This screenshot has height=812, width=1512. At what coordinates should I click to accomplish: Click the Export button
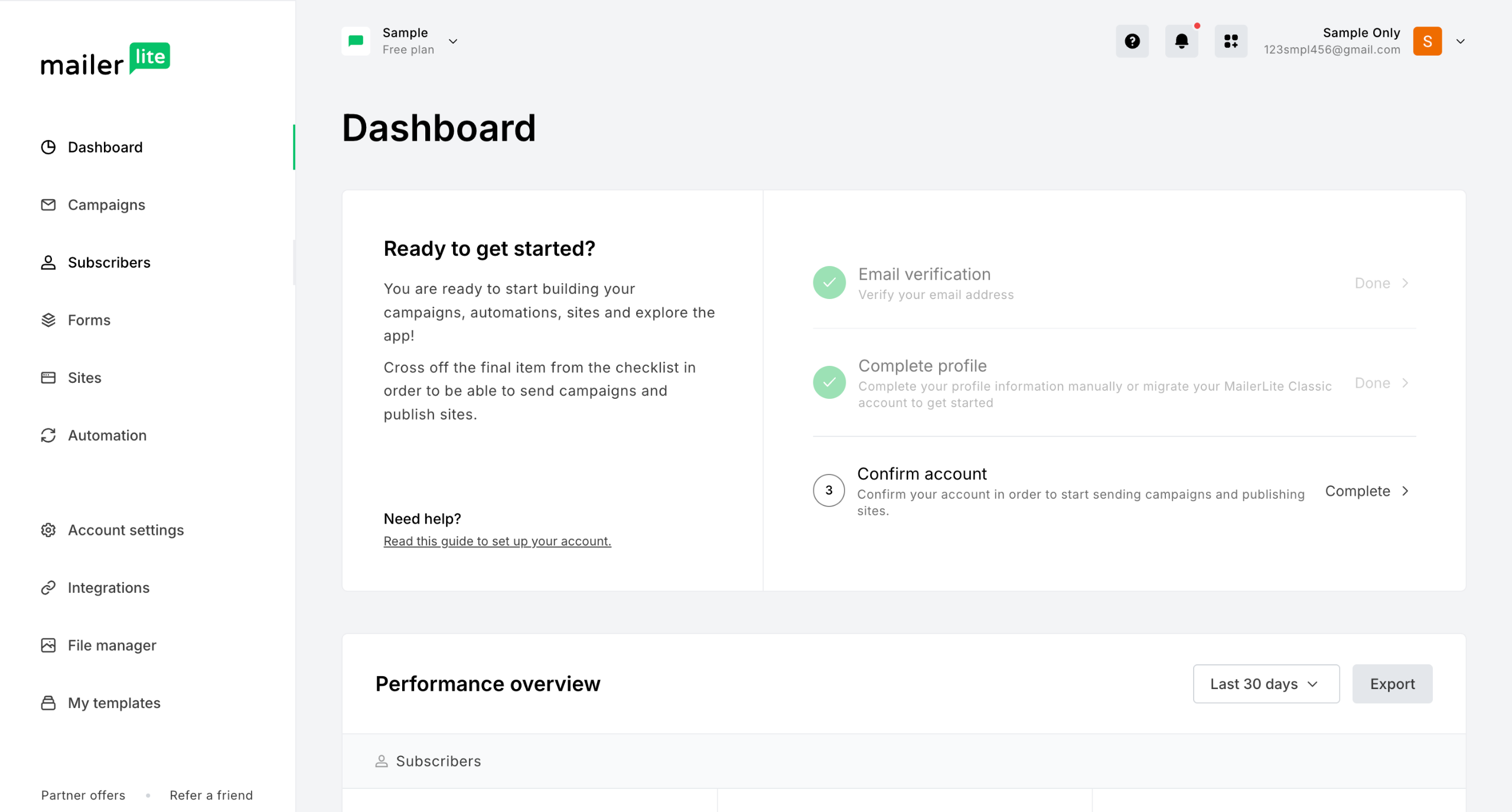pyautogui.click(x=1392, y=684)
